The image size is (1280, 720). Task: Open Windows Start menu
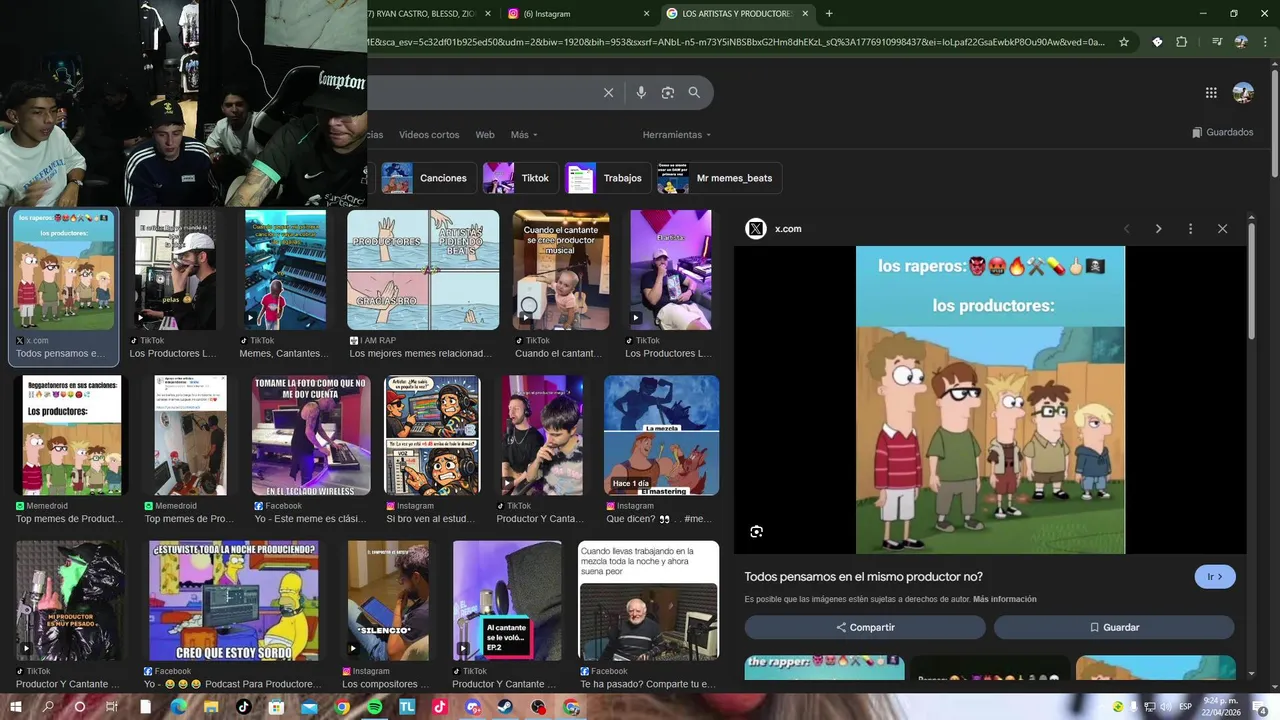point(16,707)
